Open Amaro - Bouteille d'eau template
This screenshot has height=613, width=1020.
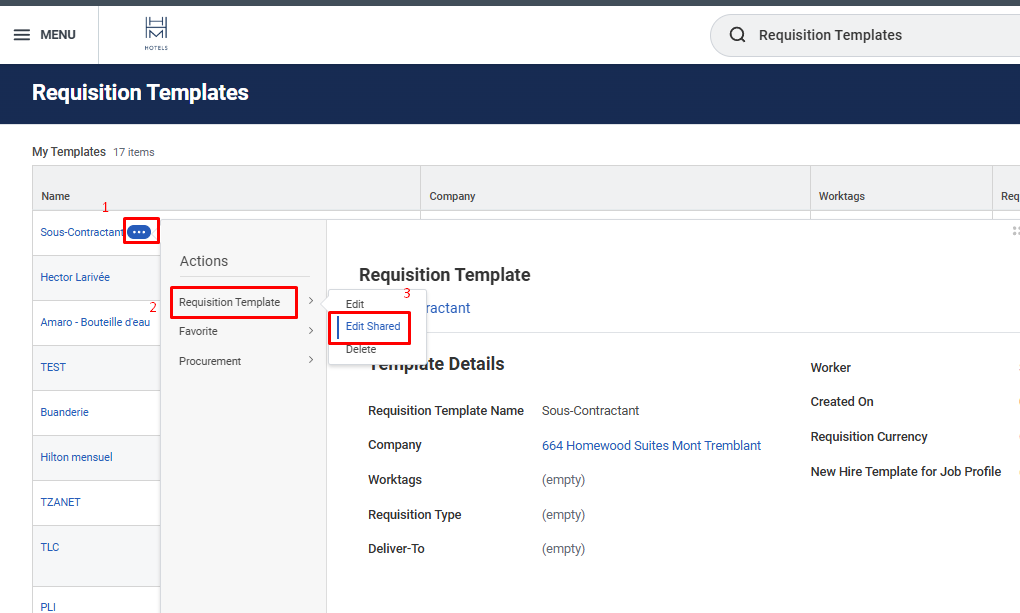[x=95, y=322]
